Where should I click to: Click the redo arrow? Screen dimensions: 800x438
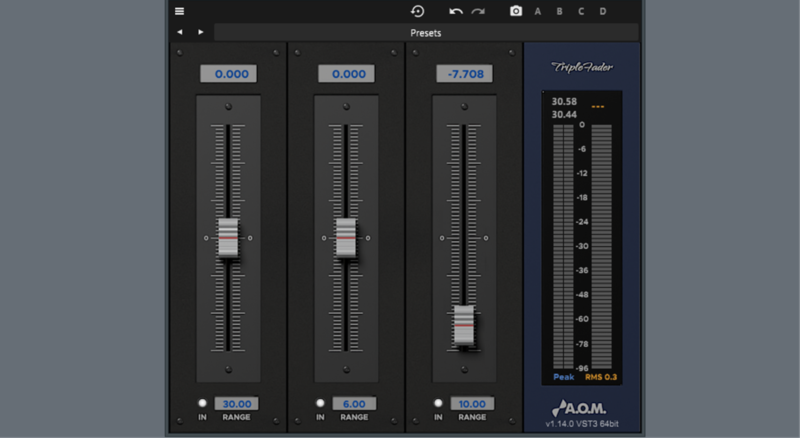click(x=478, y=11)
